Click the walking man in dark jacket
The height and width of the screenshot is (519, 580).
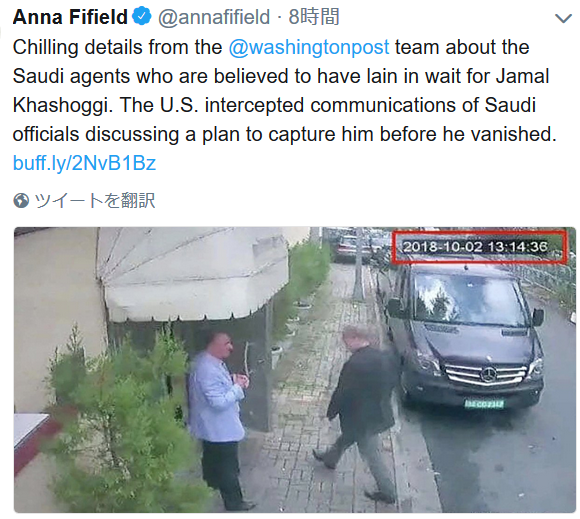click(x=358, y=411)
